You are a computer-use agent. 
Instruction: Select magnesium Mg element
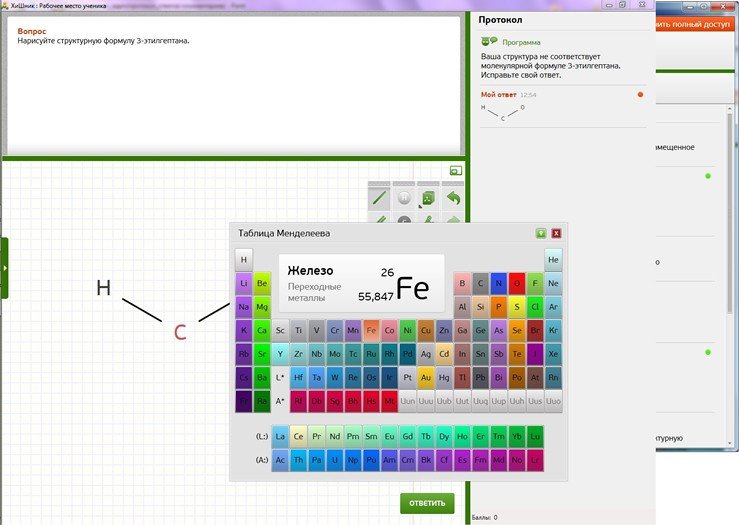(262, 307)
